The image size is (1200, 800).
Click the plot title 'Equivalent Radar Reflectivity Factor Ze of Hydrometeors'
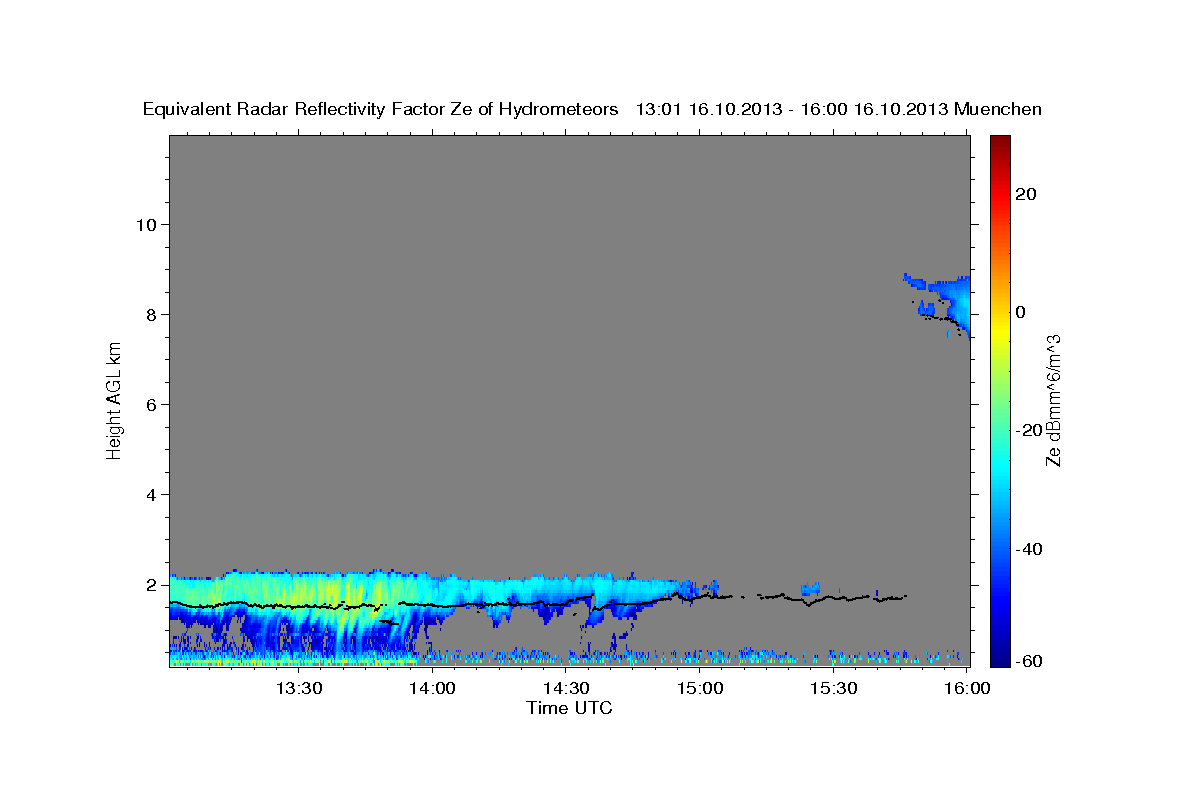click(x=381, y=109)
